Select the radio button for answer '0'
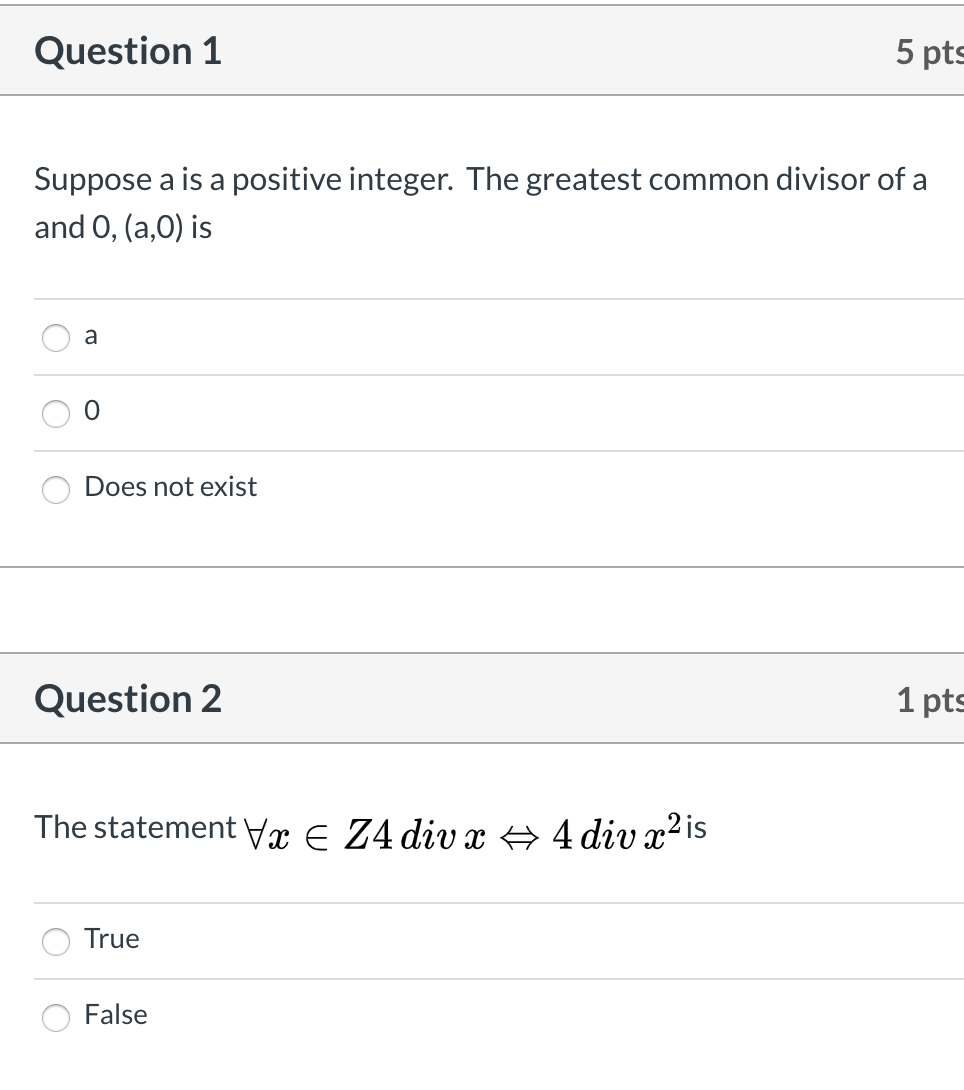 click(56, 413)
